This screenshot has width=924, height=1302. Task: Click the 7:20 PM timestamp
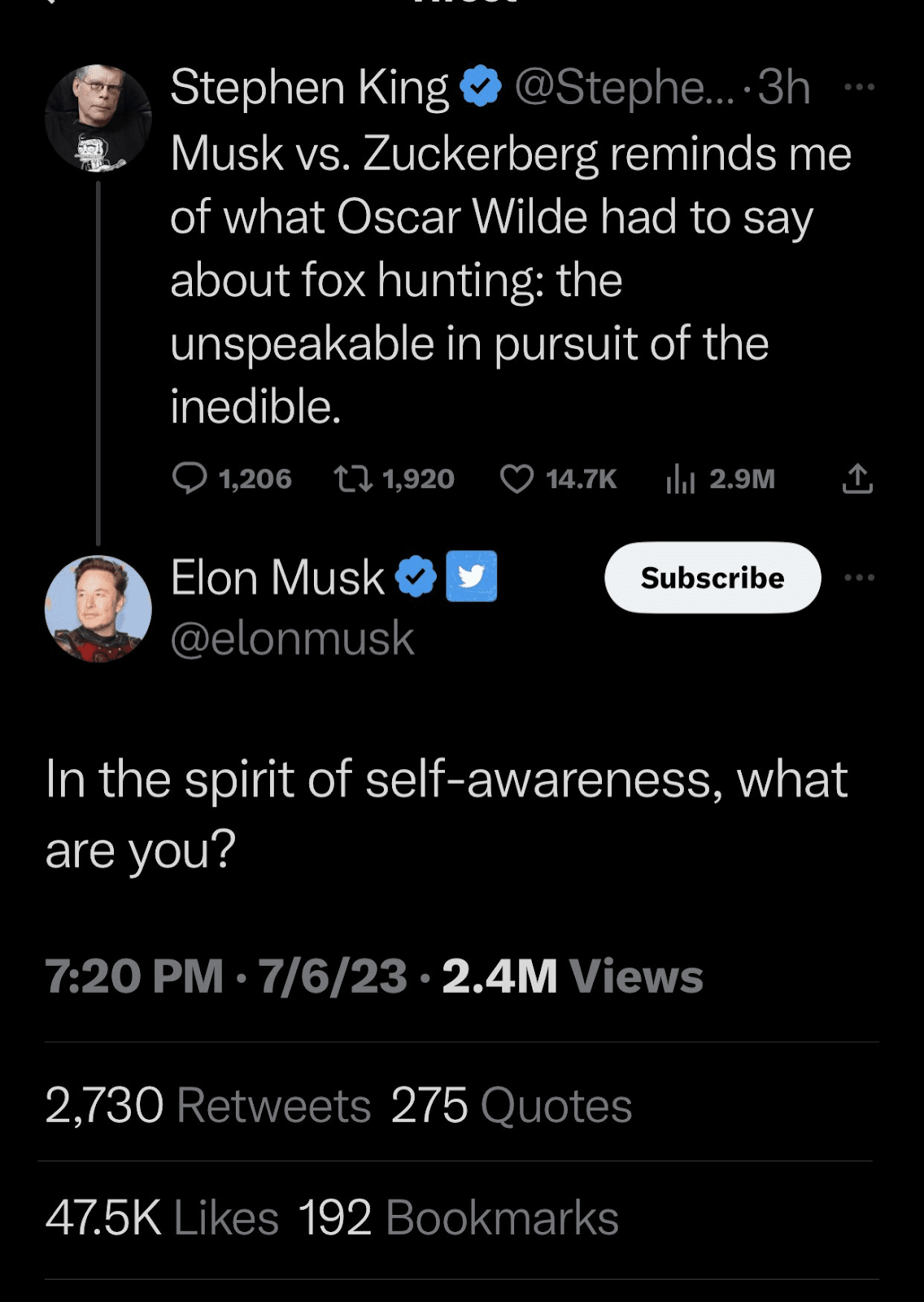134,976
